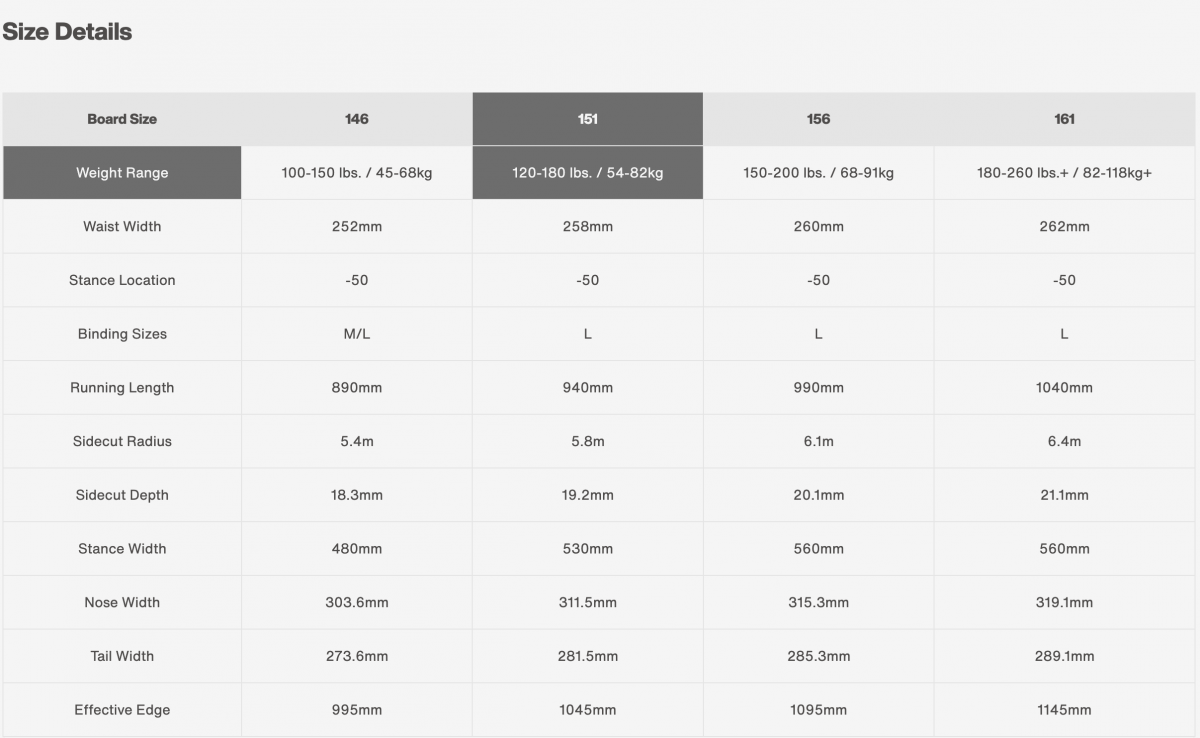Click the 285.3mm tail width value
1200x738 pixels.
(818, 656)
